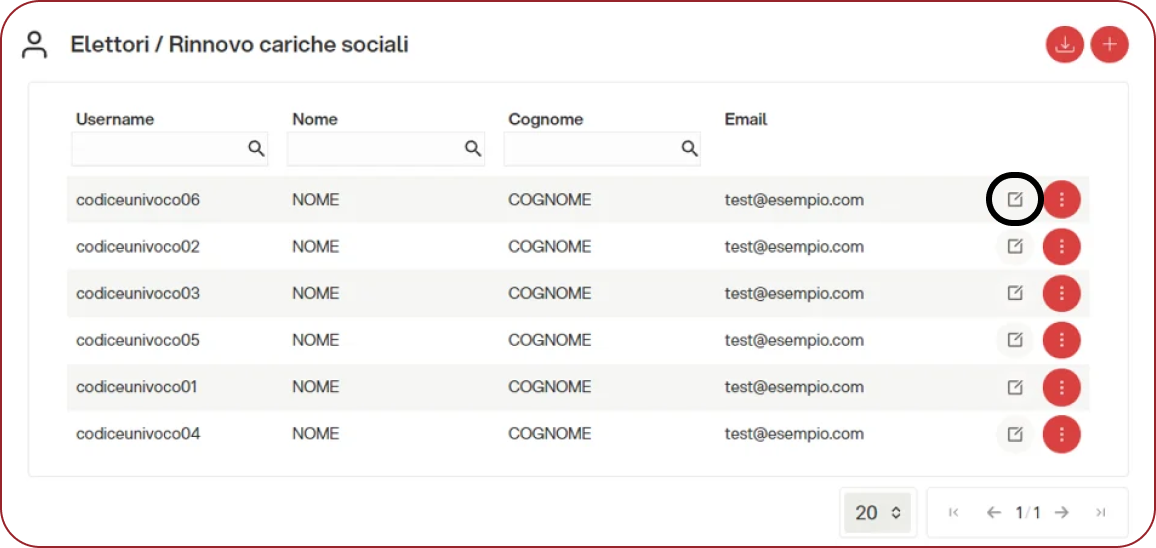Click the Username search filter field
This screenshot has height=548, width=1156.
158,149
